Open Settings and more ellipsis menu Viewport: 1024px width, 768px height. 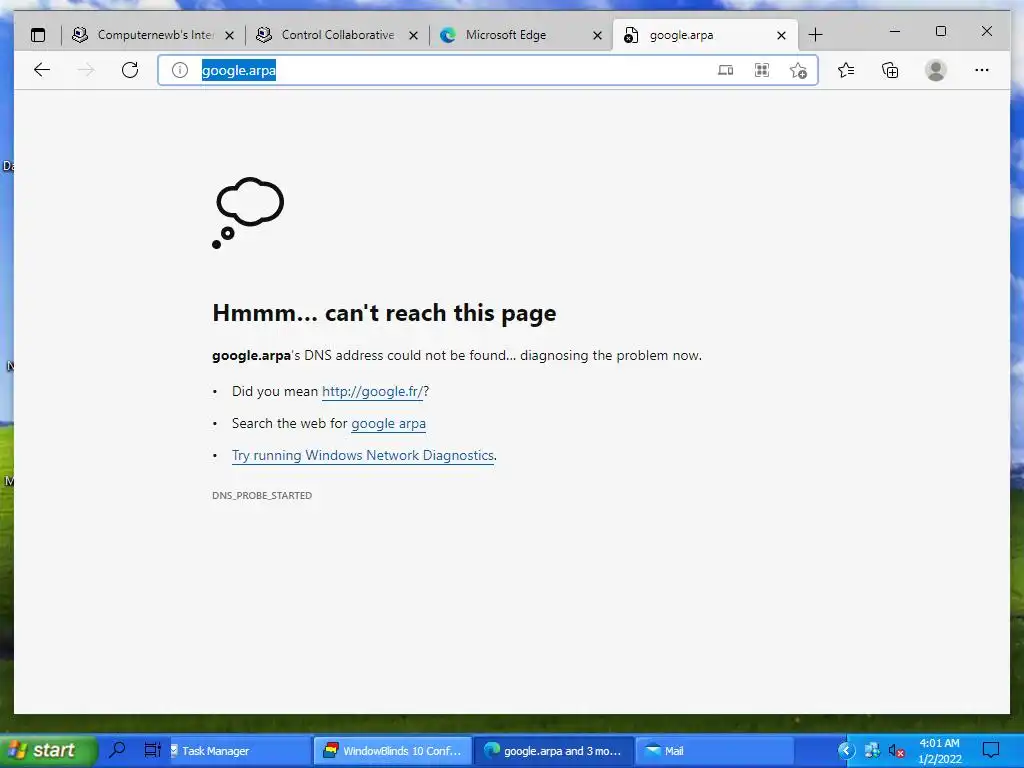(x=982, y=70)
